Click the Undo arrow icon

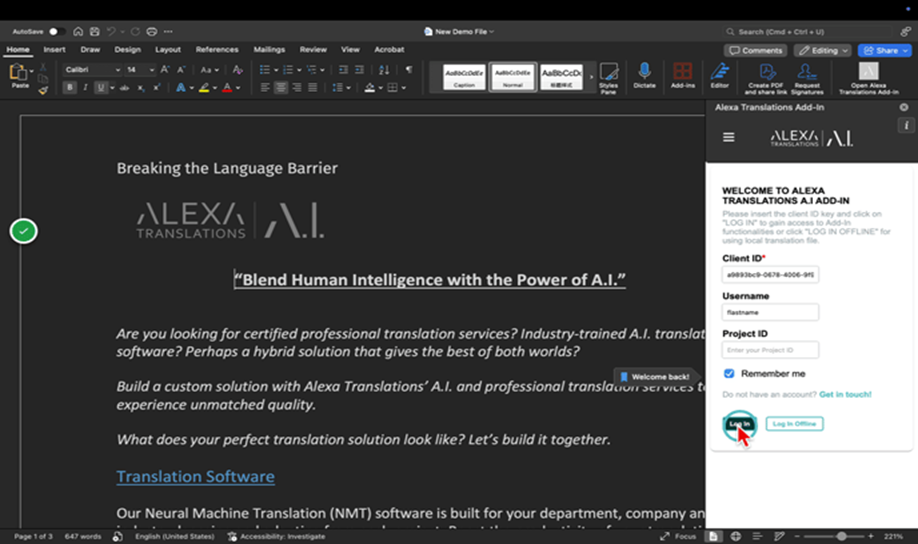tap(111, 32)
